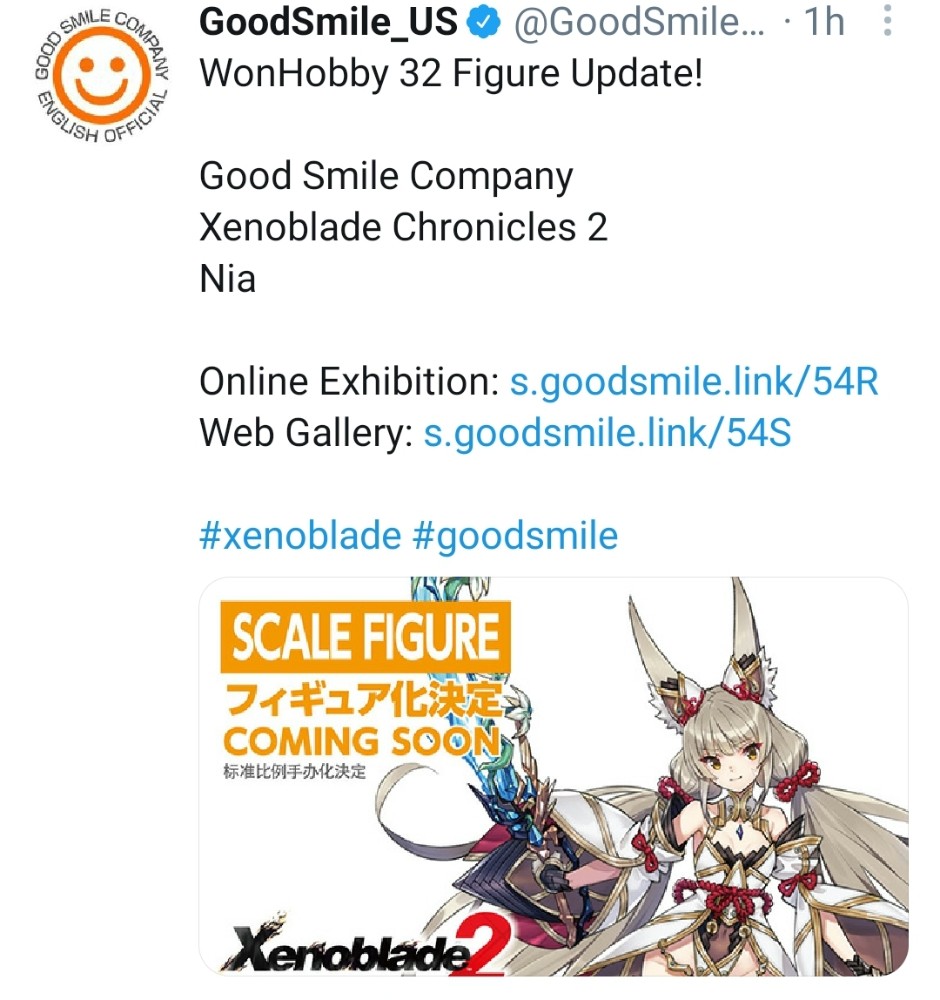Tap the Good Smile Company text line
The width and height of the screenshot is (940, 1000).
386,177
